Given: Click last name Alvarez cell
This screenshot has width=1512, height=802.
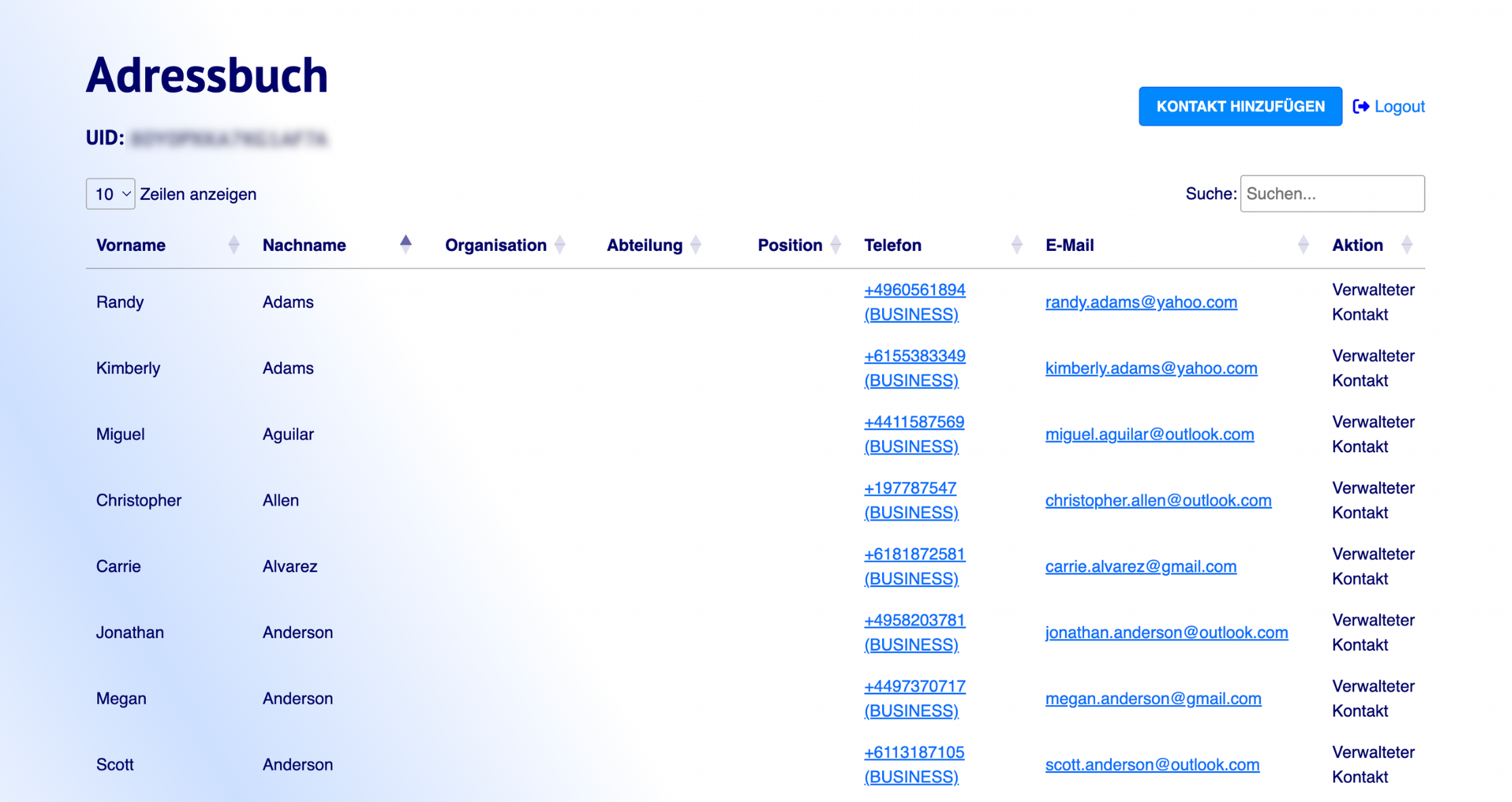Looking at the screenshot, I should tap(290, 566).
